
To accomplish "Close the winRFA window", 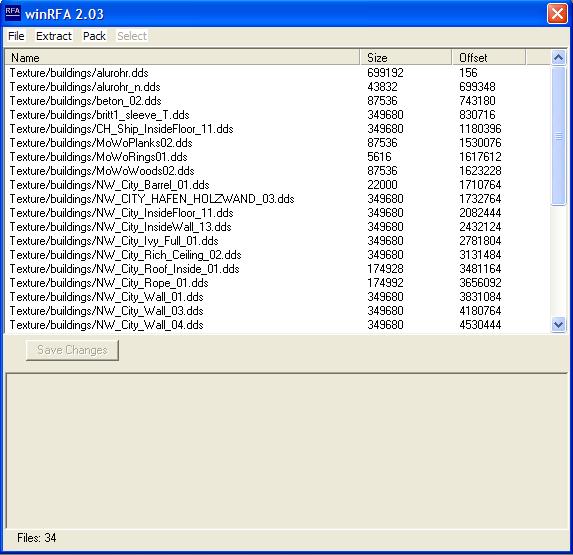I will pyautogui.click(x=557, y=14).
